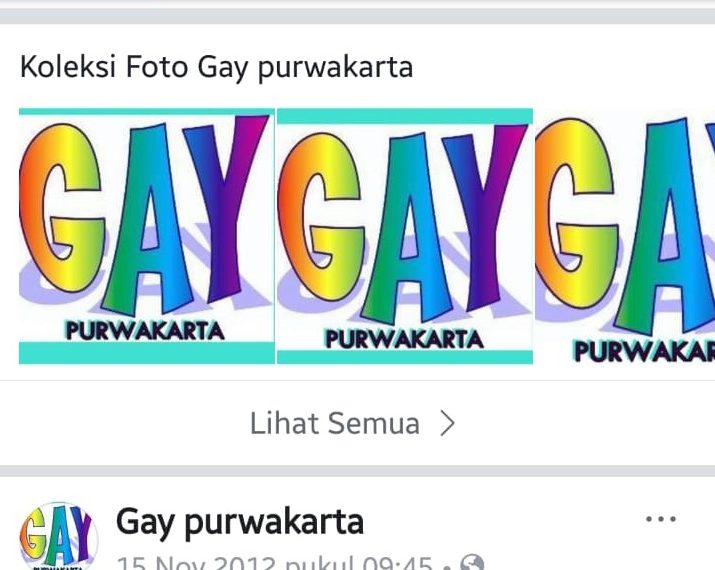Image resolution: width=715 pixels, height=570 pixels.
Task: Click the orange letter G in first photo
Action: point(62,208)
